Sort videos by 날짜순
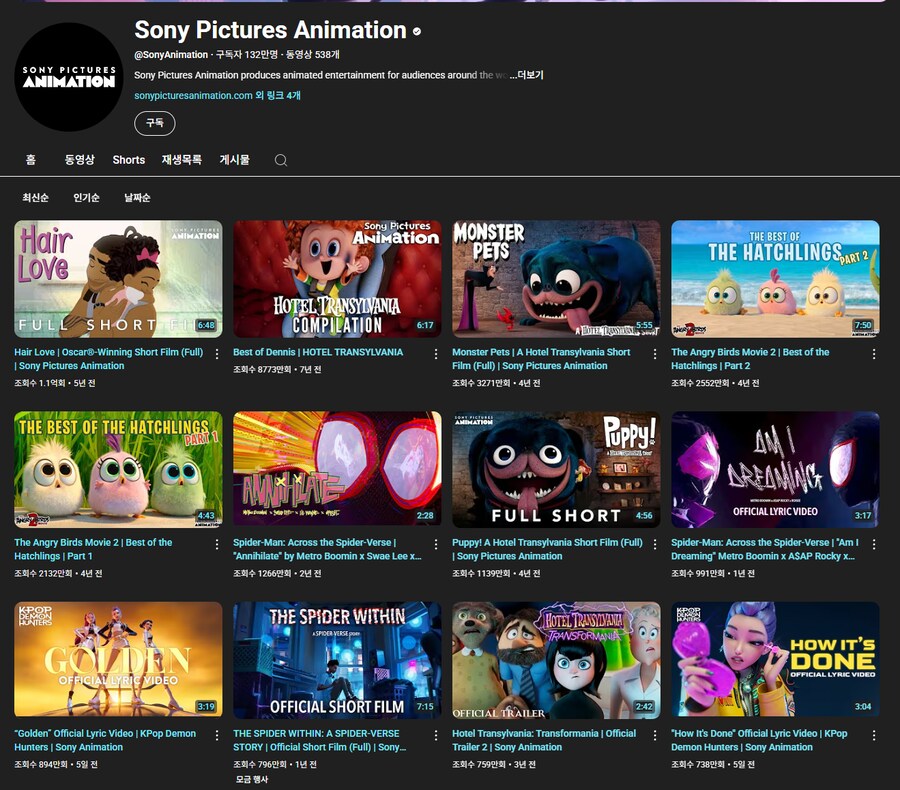 tap(137, 198)
